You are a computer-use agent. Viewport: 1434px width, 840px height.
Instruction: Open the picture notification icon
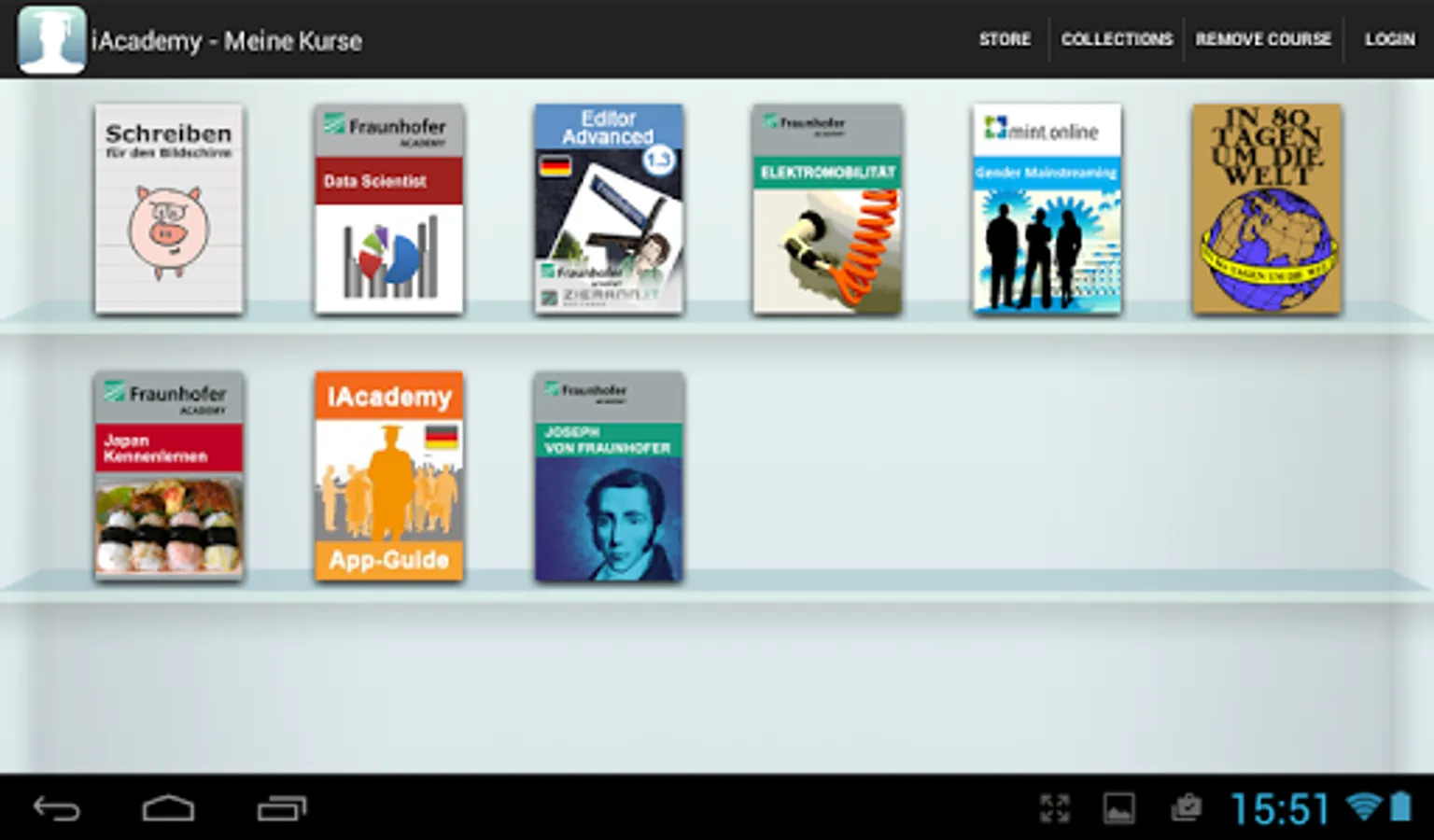click(1119, 808)
